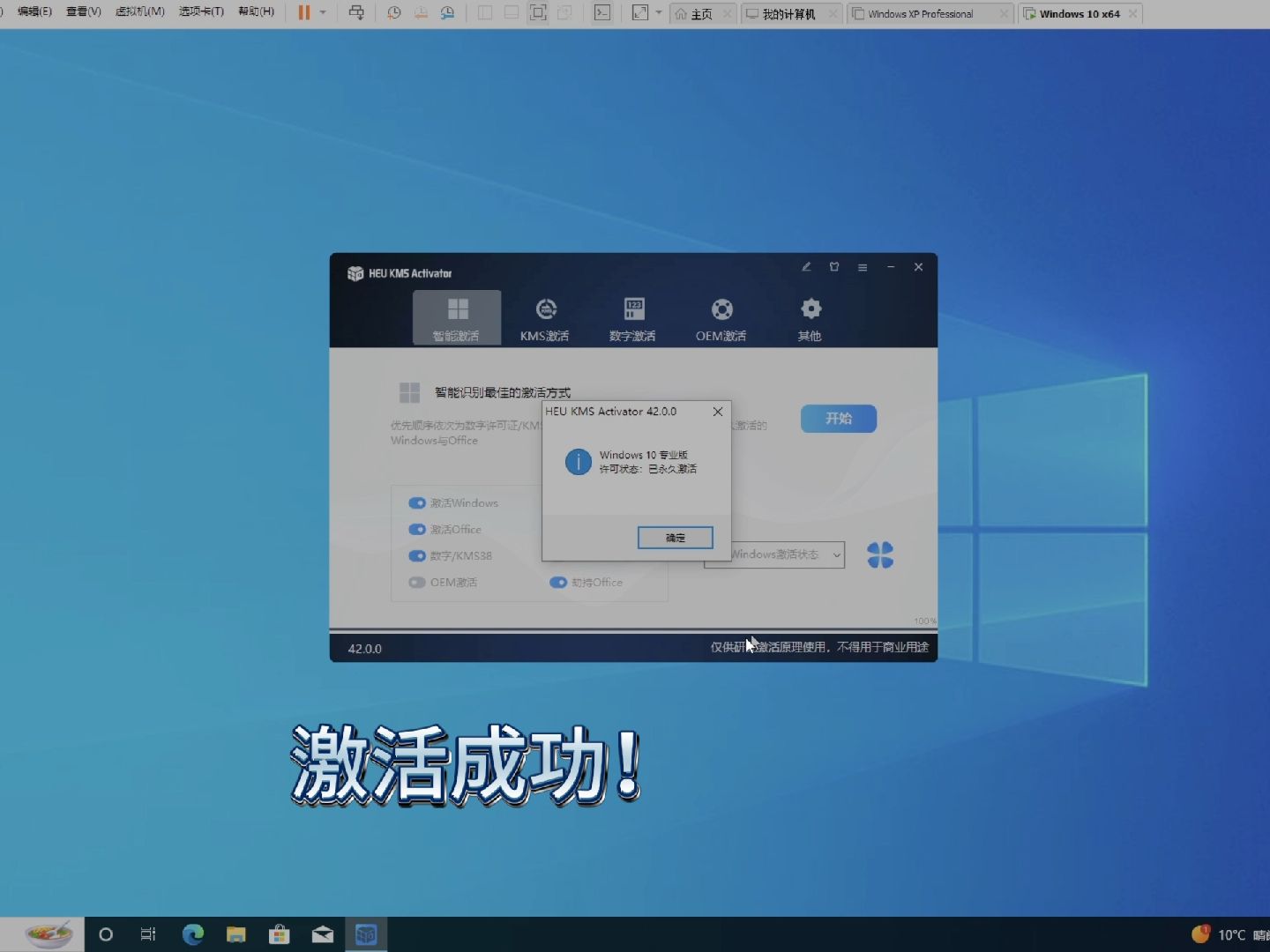This screenshot has width=1270, height=952.
Task: Switch to the 数字激活 tab
Action: [x=633, y=318]
